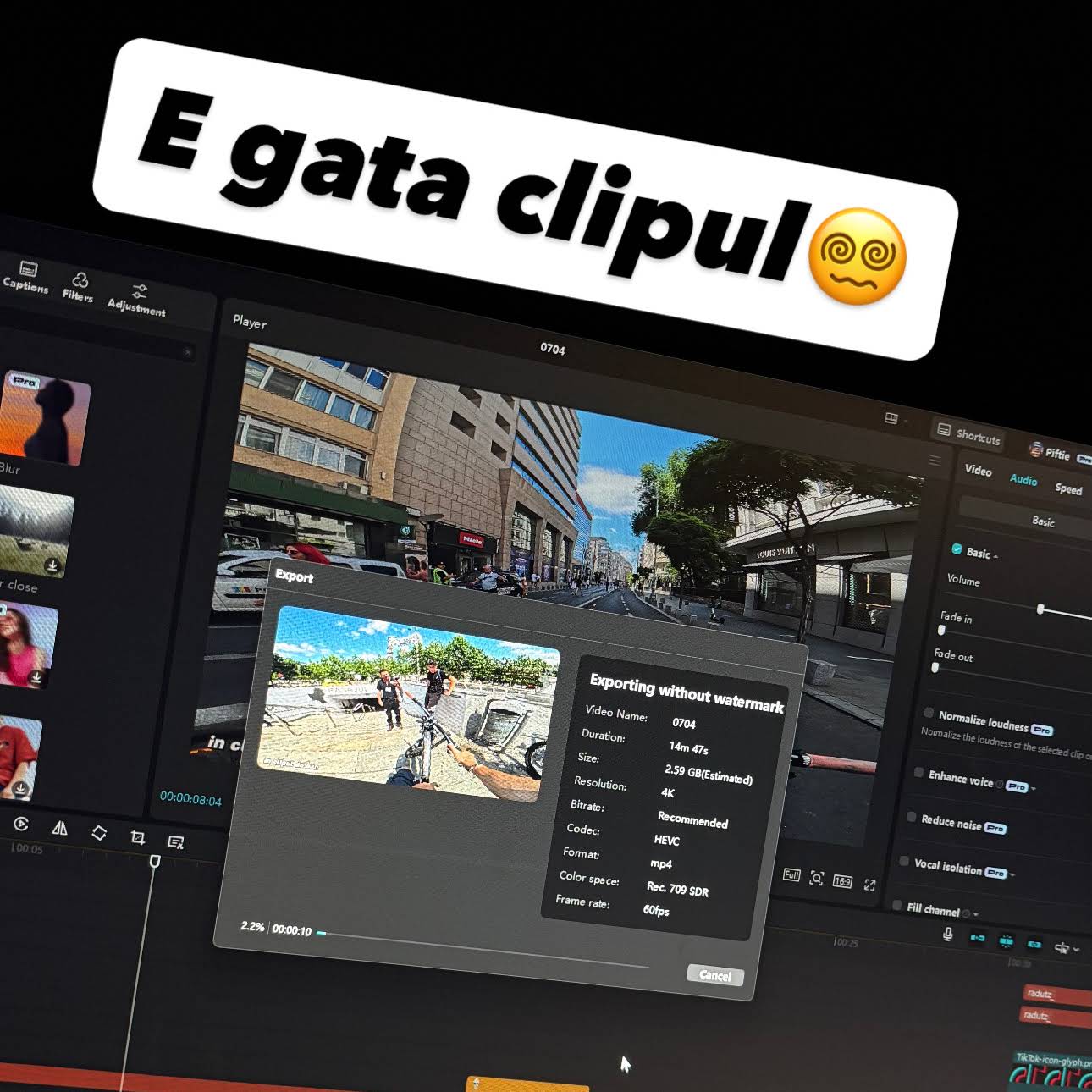Switch to the Video tab
The image size is (1092, 1092).
pos(978,471)
